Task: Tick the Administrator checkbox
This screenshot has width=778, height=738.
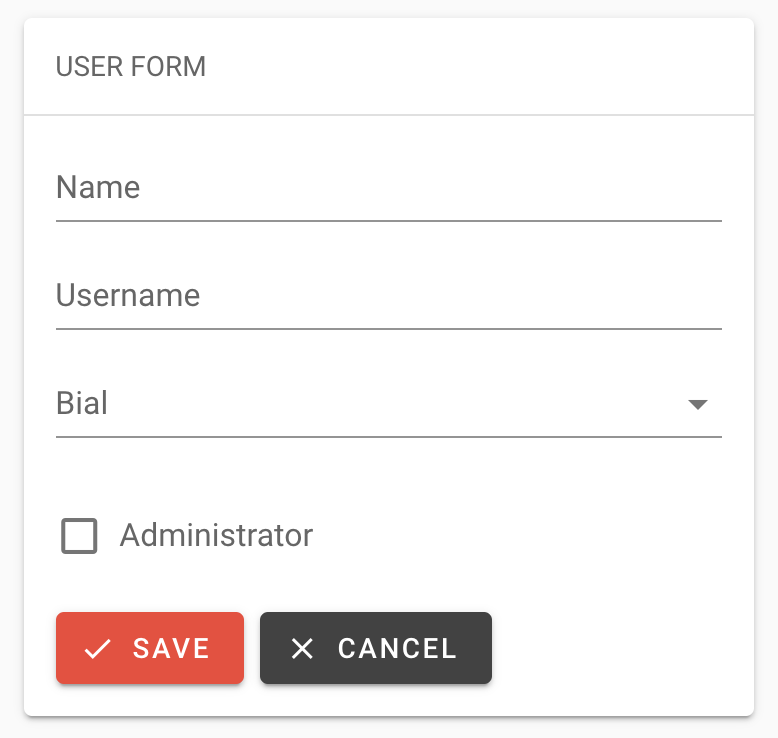Action: point(80,536)
